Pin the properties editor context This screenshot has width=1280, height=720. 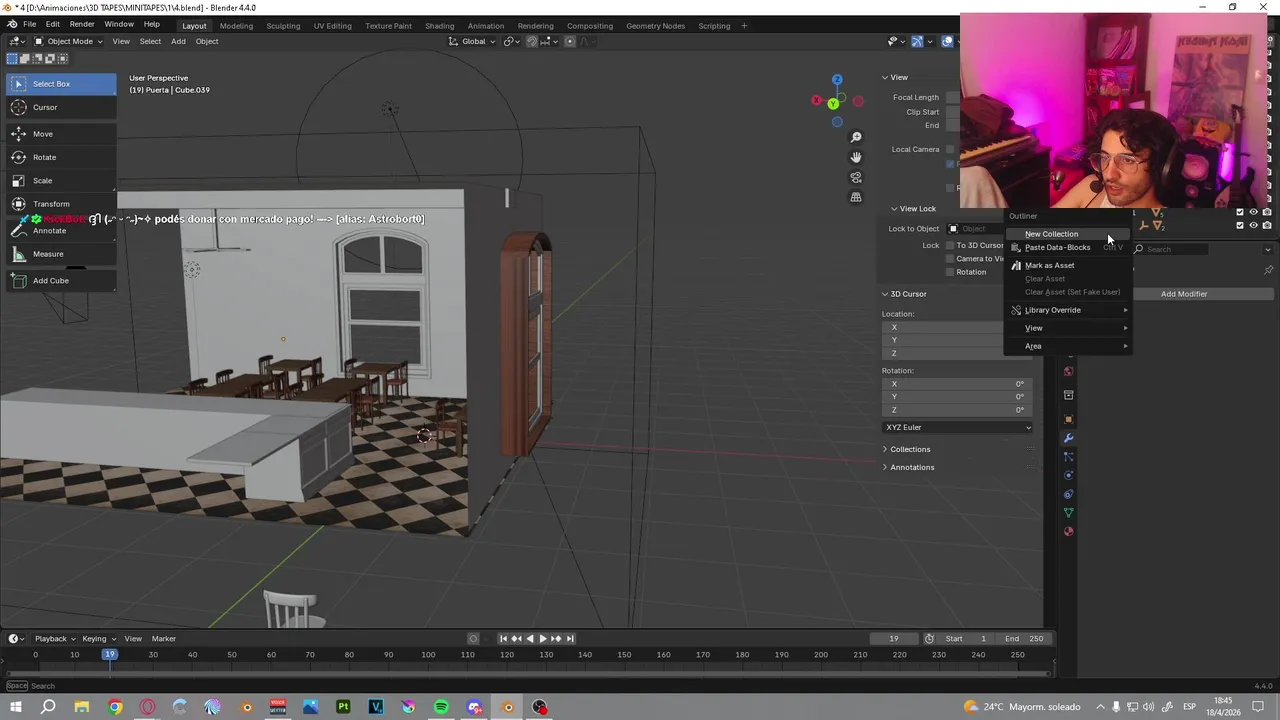[1268, 270]
